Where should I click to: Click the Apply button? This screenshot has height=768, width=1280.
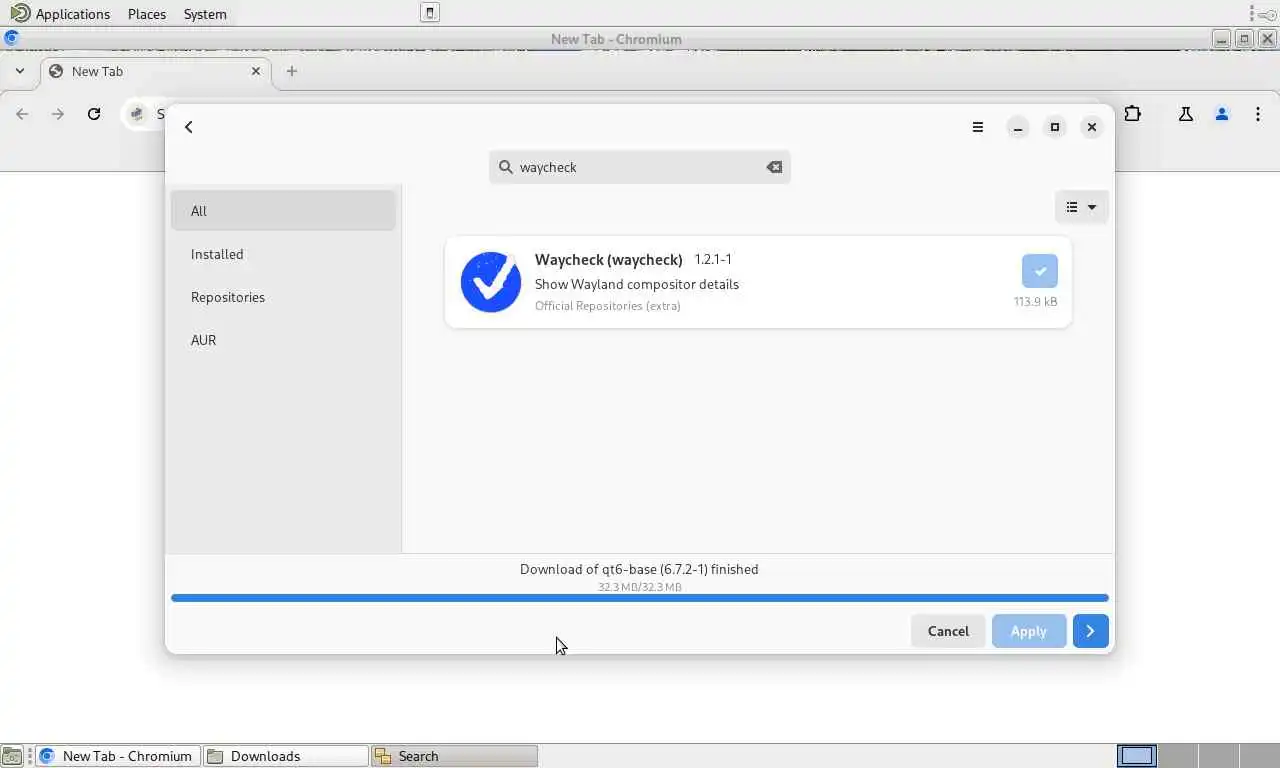pos(1028,631)
